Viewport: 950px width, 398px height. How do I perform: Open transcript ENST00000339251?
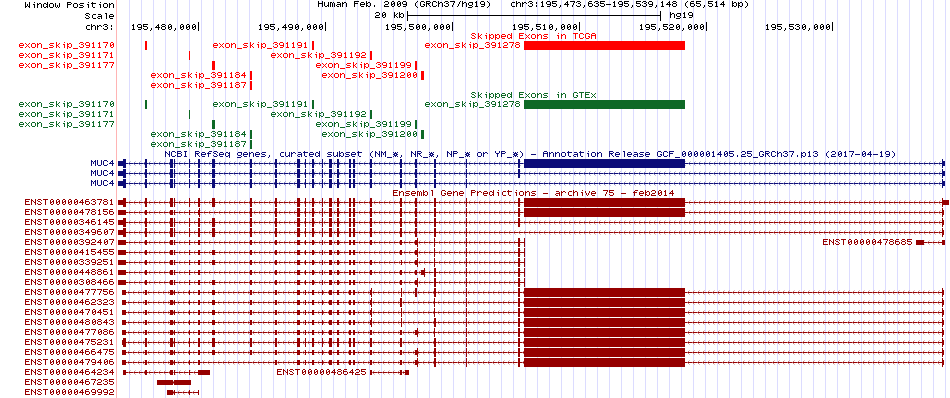(x=70, y=262)
